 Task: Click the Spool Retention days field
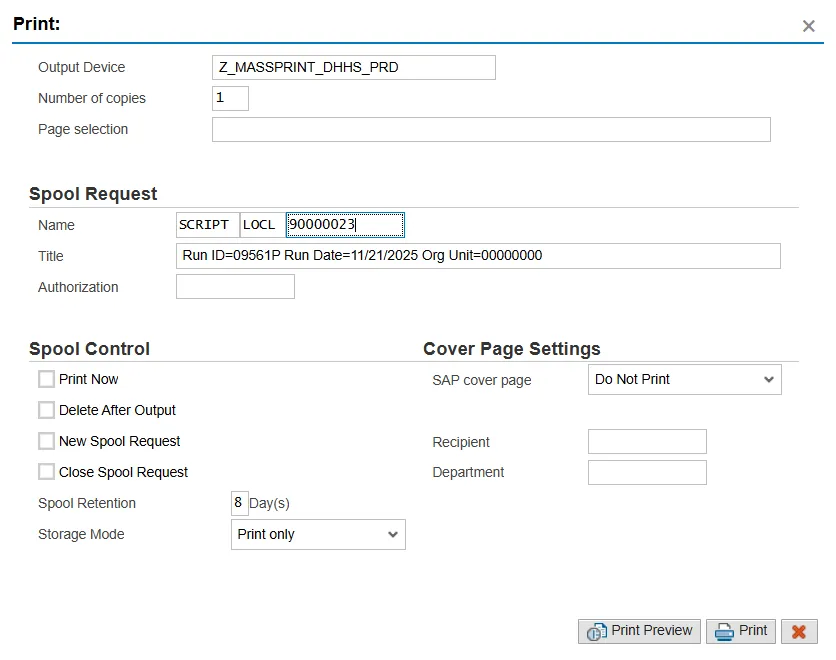(239, 503)
